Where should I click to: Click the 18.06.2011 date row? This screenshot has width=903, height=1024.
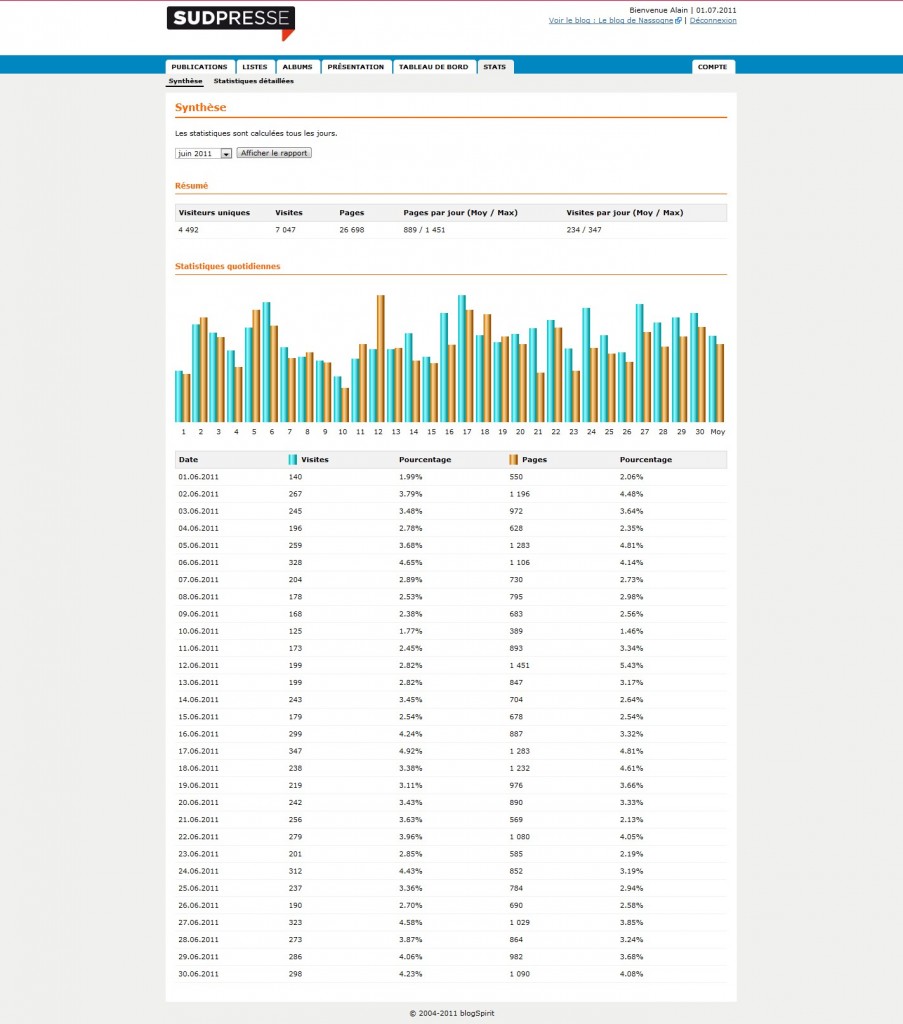pos(451,768)
